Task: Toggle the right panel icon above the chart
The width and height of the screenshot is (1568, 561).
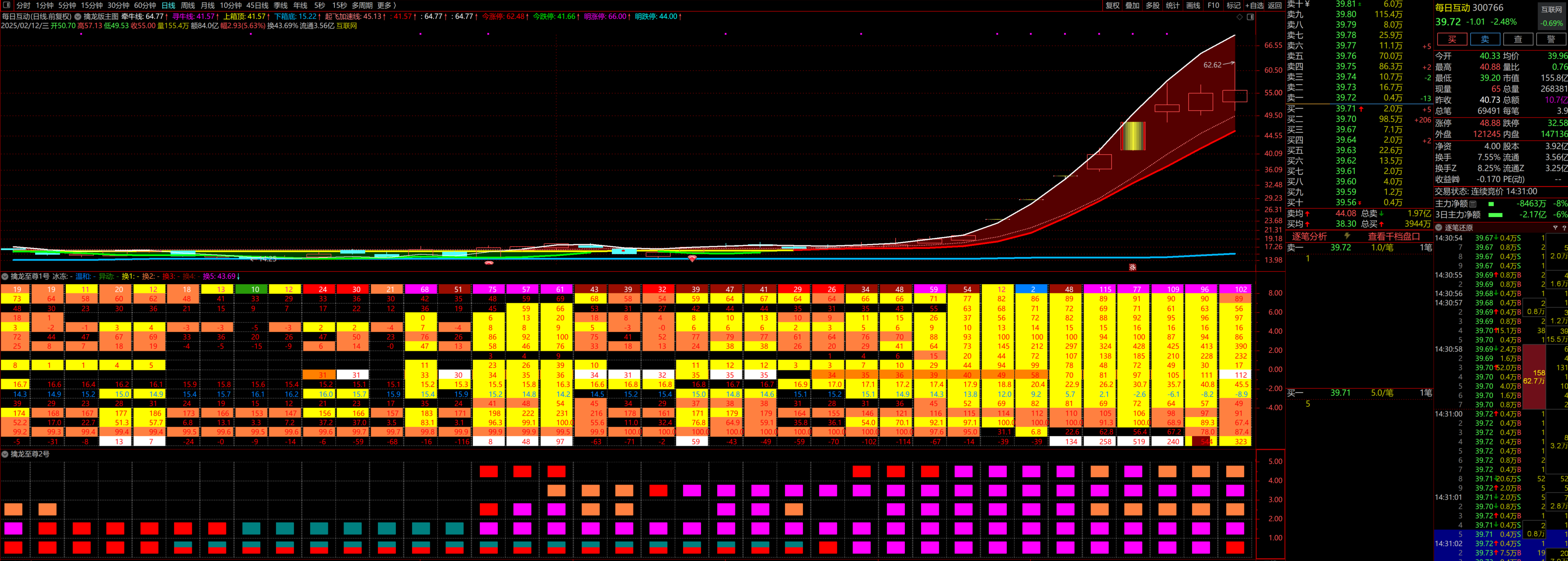Action: pyautogui.click(x=1250, y=17)
